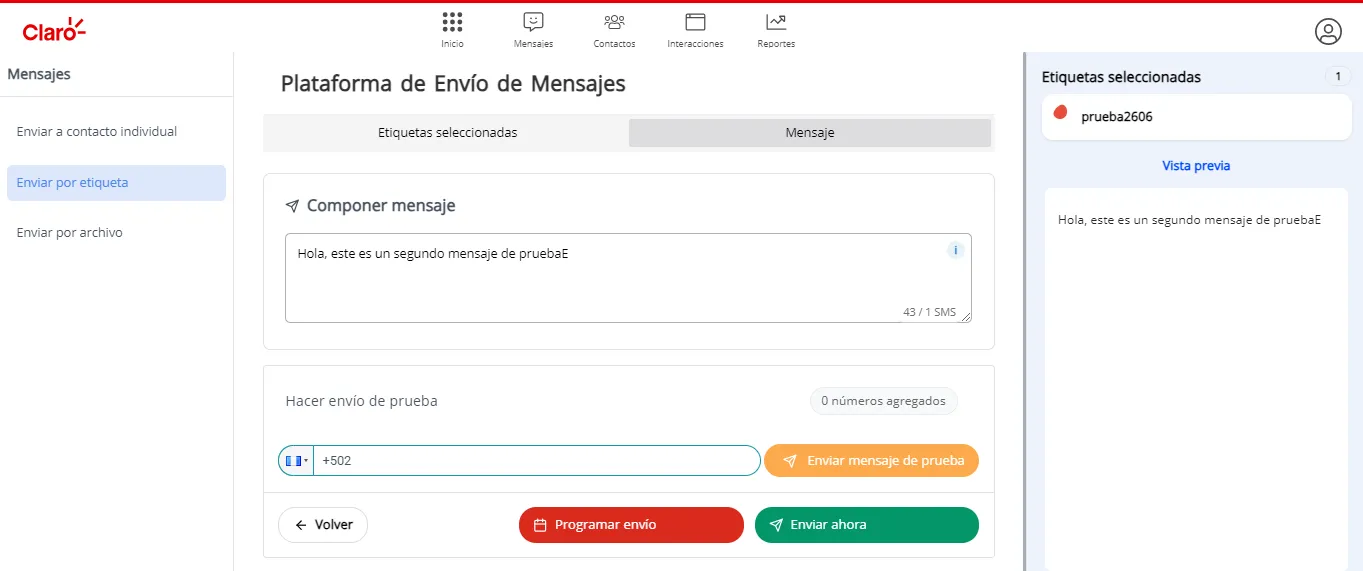The image size is (1363, 571).
Task: Open the country flag code dropdown
Action: coord(296,461)
